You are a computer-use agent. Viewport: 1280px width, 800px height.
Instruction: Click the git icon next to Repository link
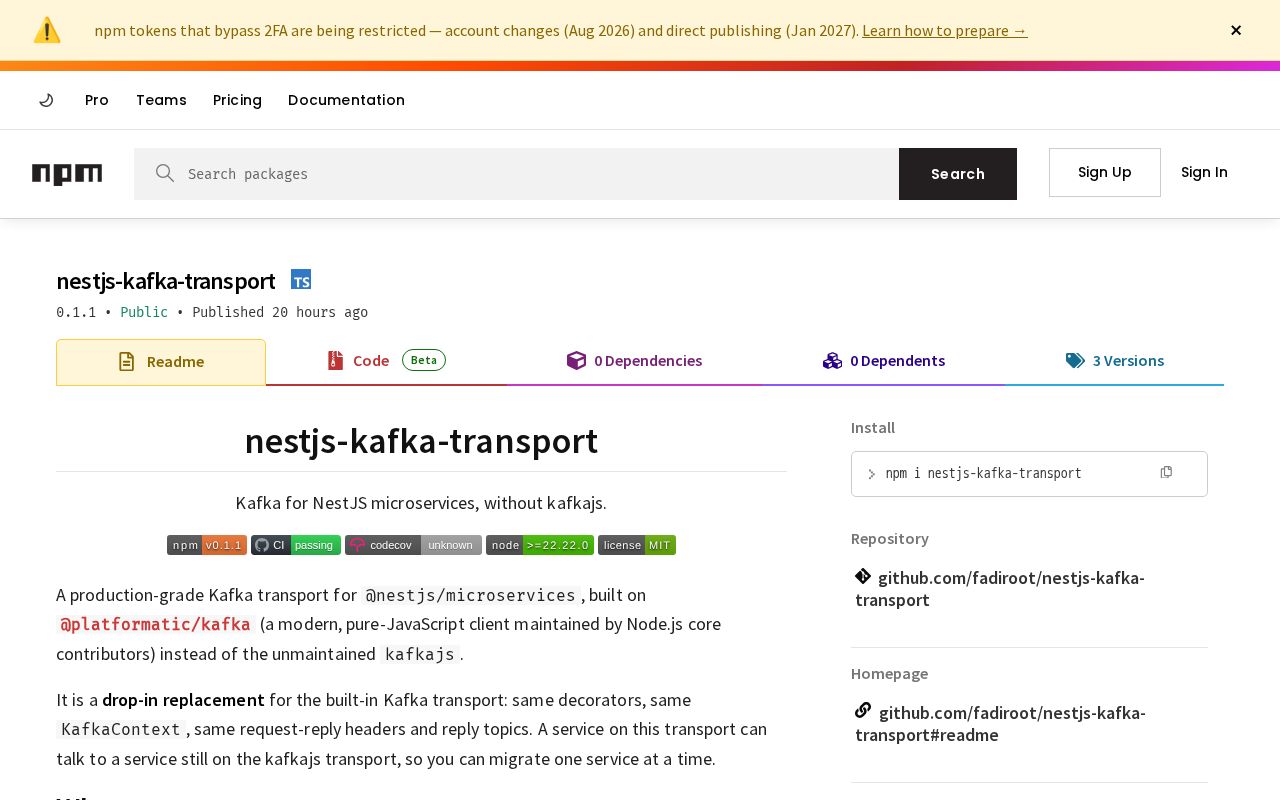[x=863, y=576]
